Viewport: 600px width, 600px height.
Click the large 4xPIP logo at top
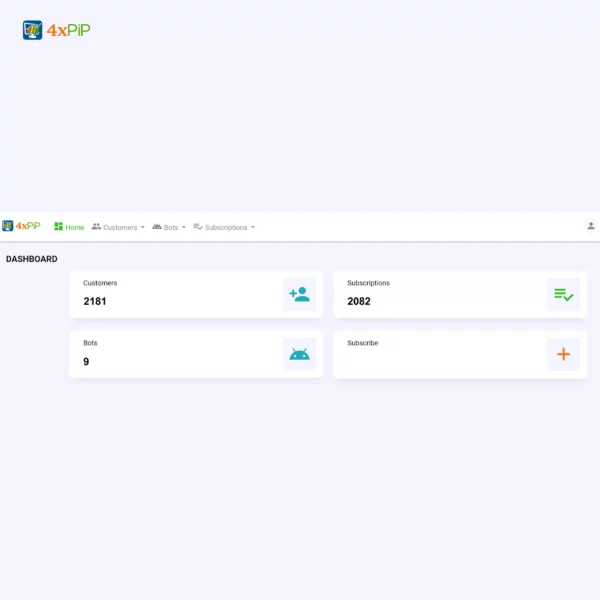[x=57, y=30]
